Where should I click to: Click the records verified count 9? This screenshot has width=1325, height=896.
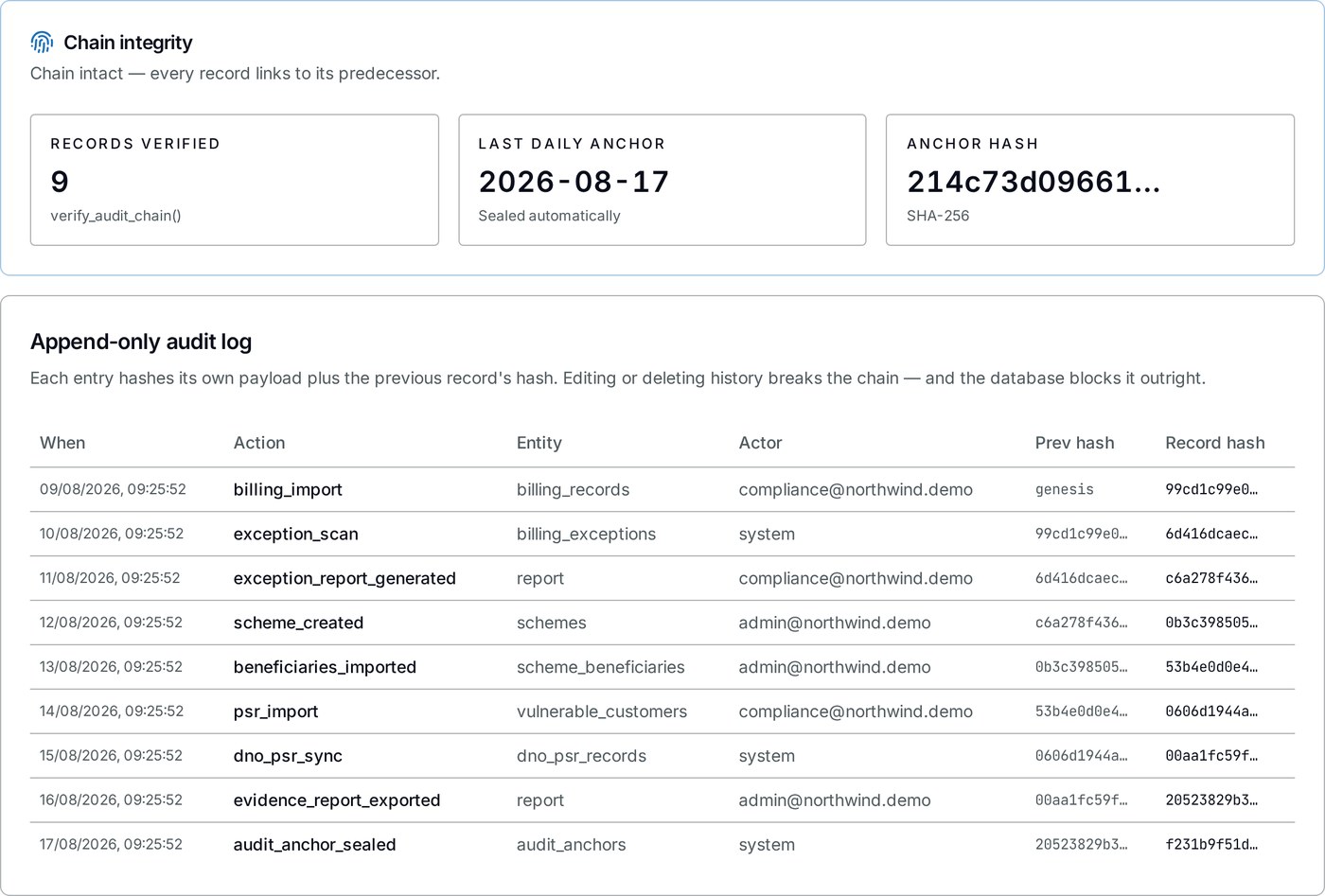click(x=60, y=182)
